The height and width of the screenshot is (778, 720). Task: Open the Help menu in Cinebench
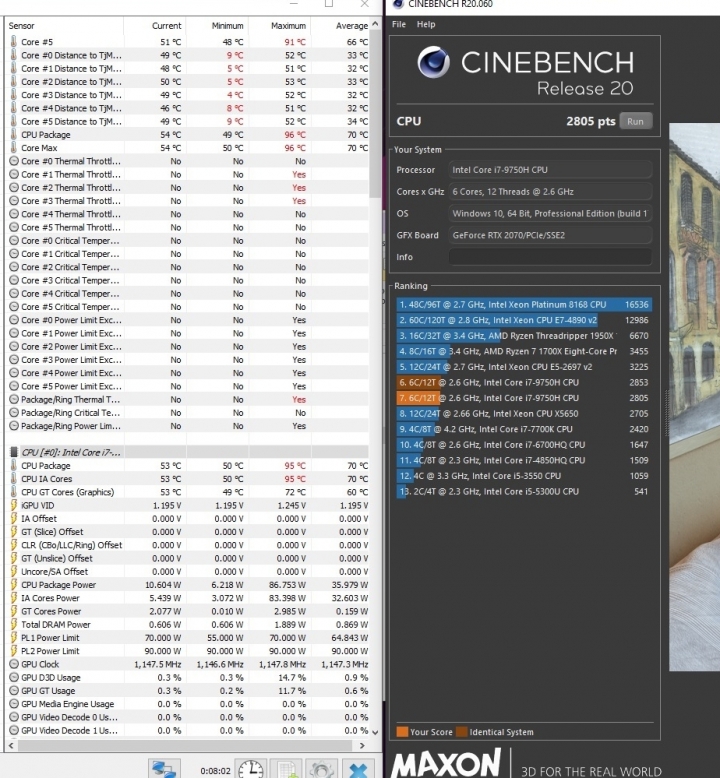426,24
